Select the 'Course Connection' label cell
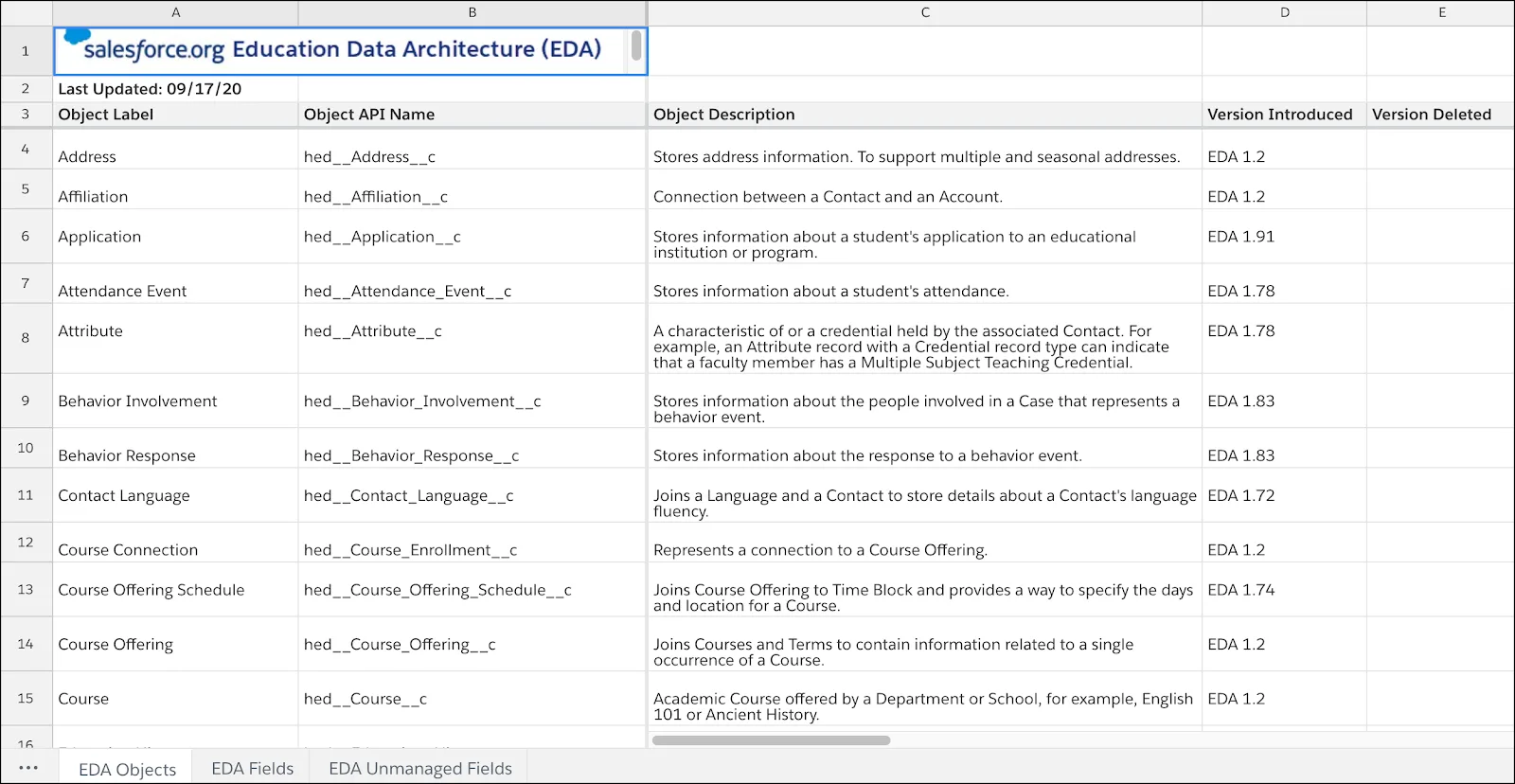 (175, 543)
